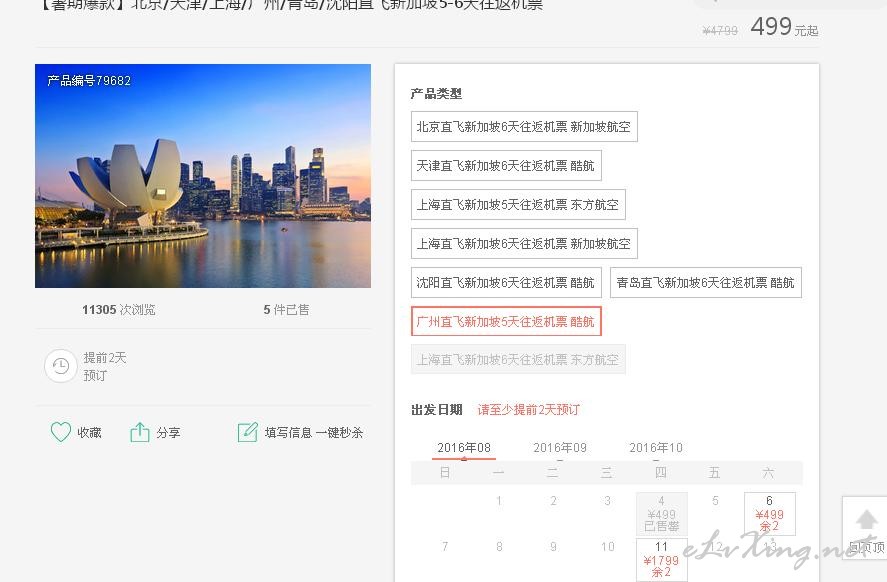
Task: Click 请至少提前2天预订 notice text
Action: [x=528, y=409]
